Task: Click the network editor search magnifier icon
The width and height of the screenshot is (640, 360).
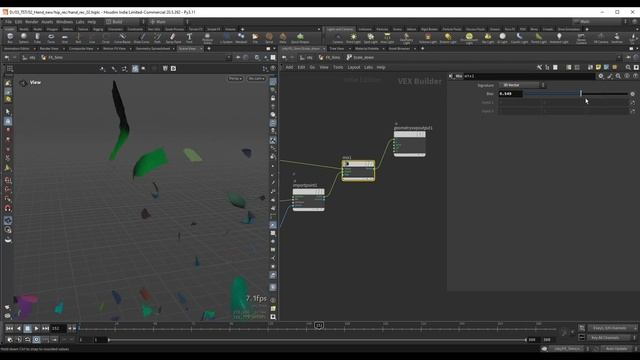Action: (x=628, y=67)
